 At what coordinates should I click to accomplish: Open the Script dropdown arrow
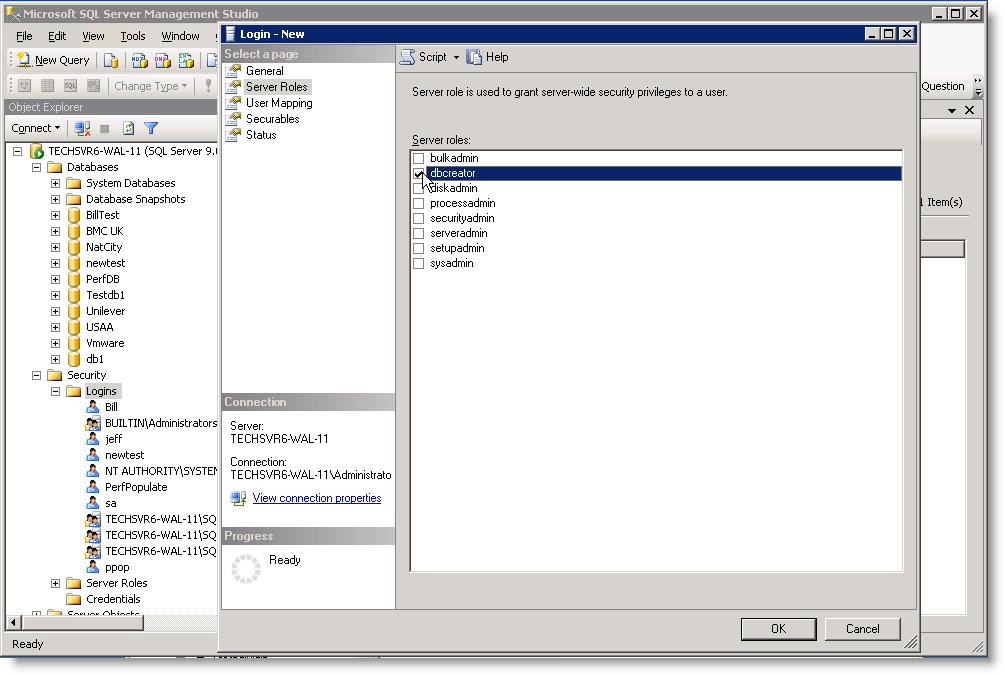[x=456, y=58]
